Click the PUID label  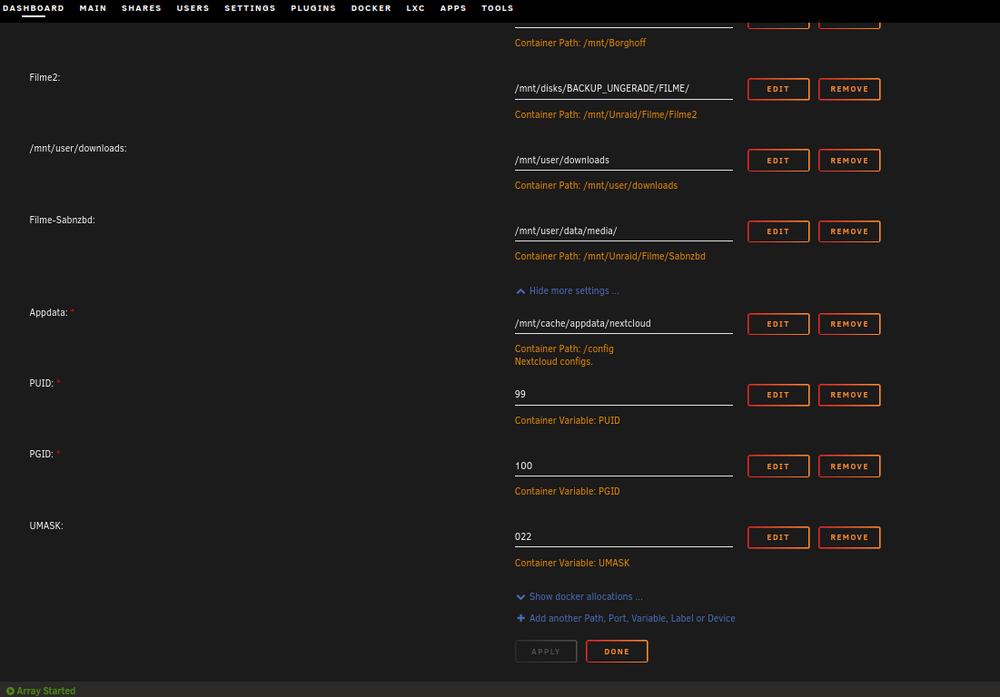pyautogui.click(x=41, y=383)
